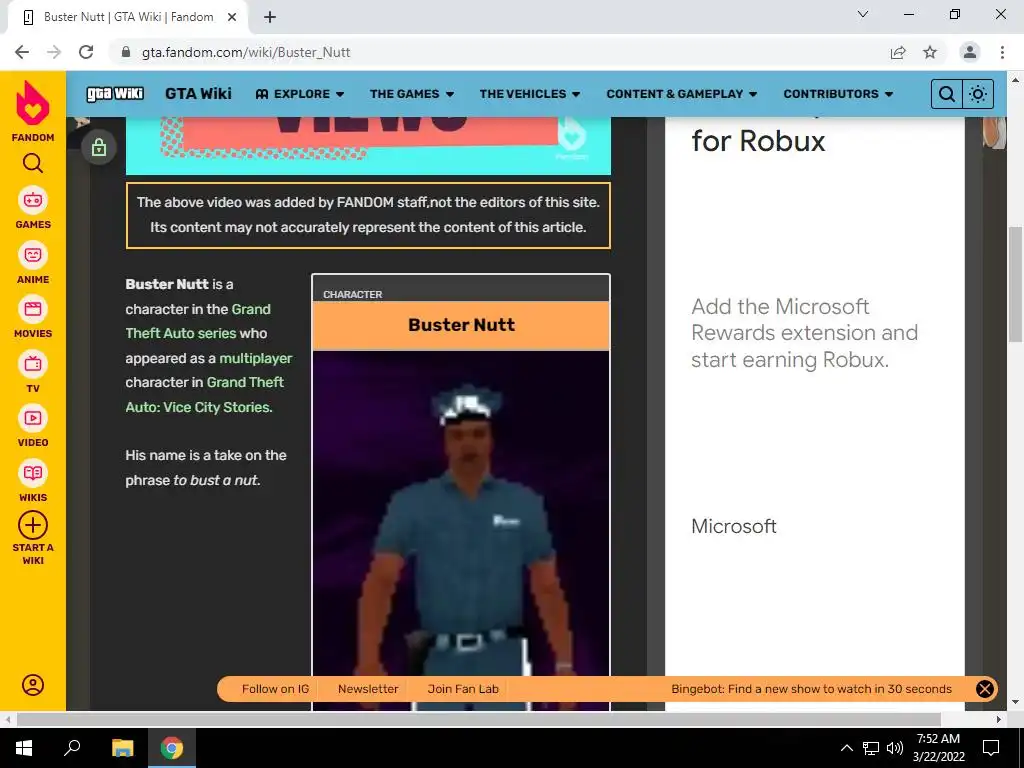Click the GTA Wiki logo image

115,93
